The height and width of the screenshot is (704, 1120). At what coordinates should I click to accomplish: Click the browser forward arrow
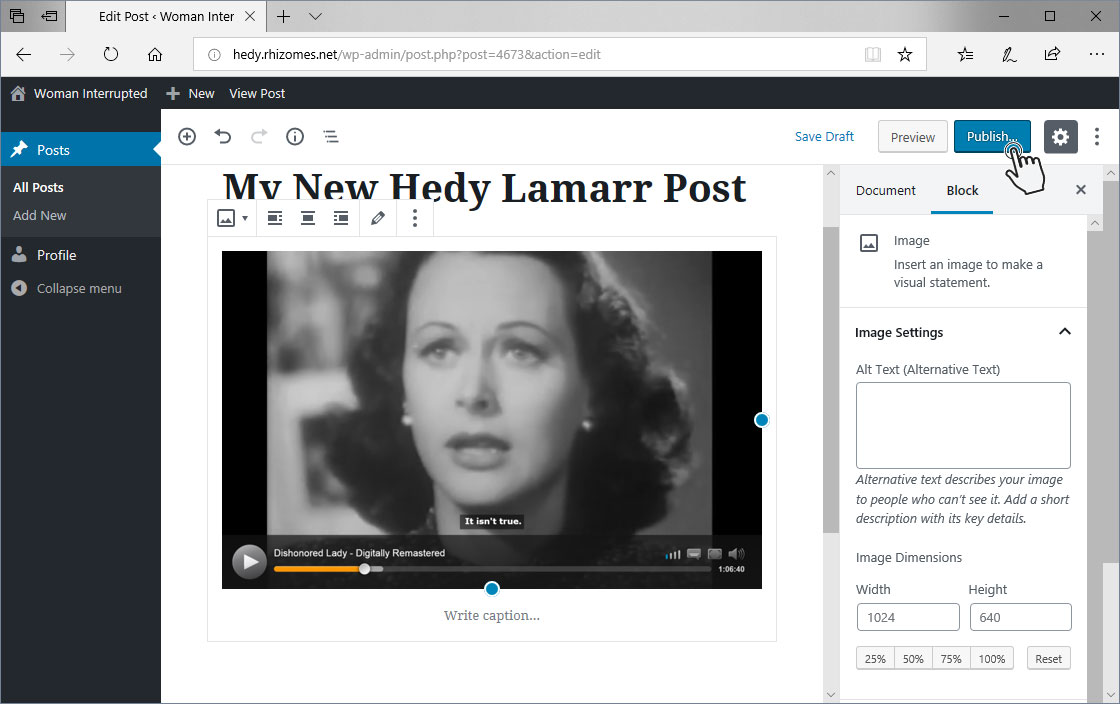tap(67, 54)
